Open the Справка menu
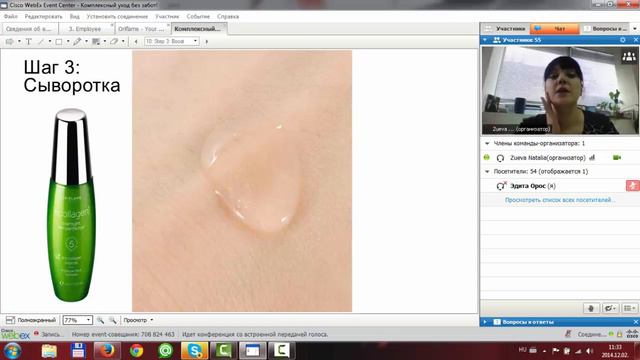Viewport: 640px width, 360px height. tap(228, 17)
